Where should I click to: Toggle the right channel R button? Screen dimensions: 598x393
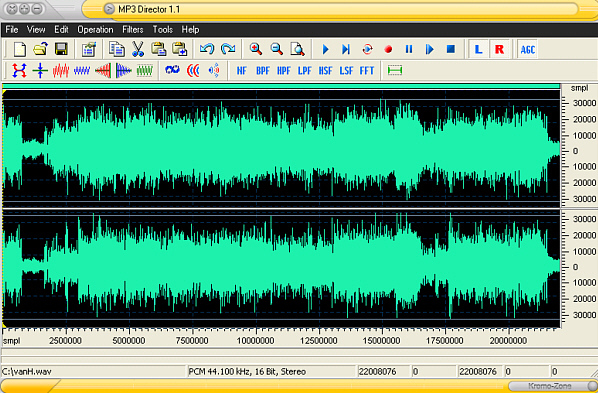pos(499,49)
